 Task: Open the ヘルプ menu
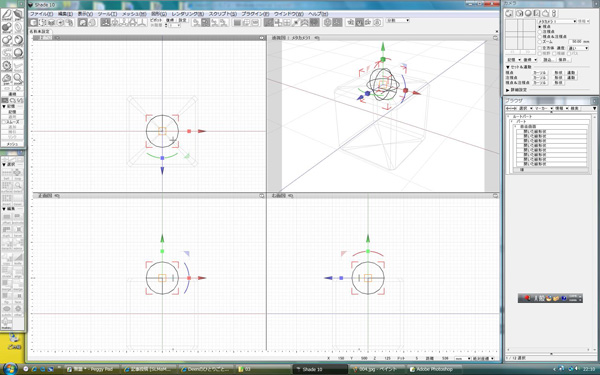[318, 14]
